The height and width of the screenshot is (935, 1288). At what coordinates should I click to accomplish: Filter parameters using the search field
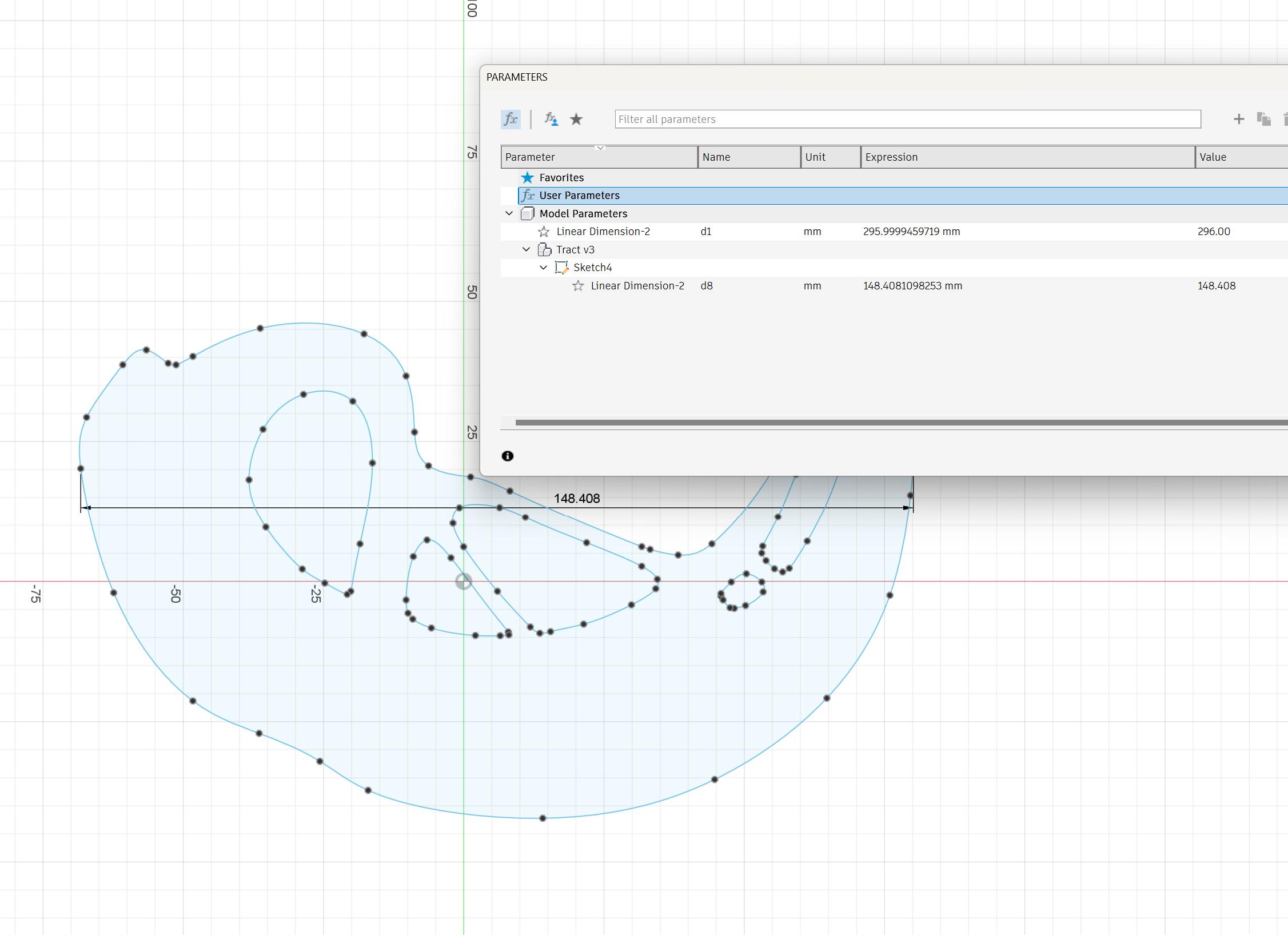906,119
